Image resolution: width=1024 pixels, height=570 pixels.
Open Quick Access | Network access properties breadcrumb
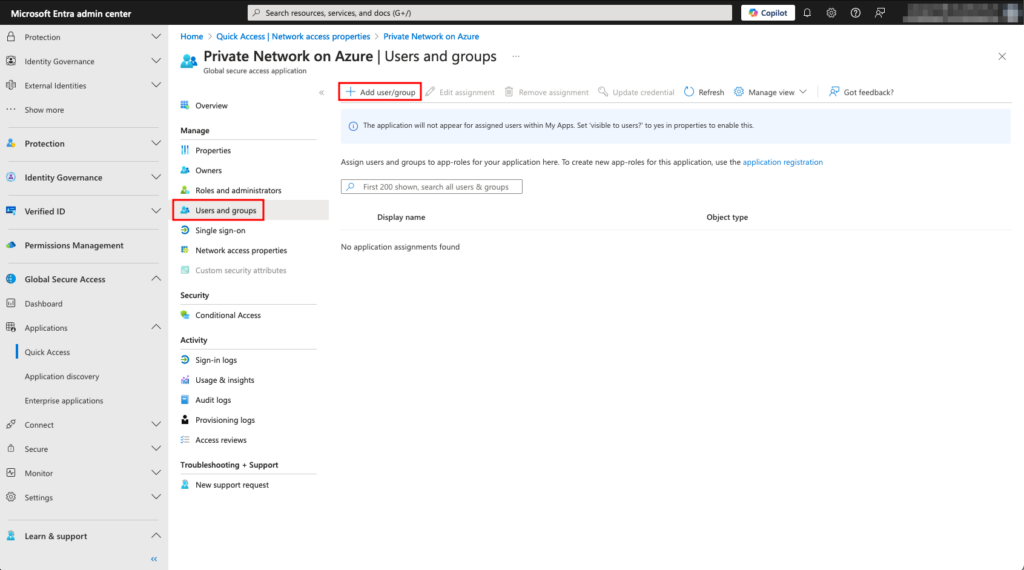click(x=293, y=37)
